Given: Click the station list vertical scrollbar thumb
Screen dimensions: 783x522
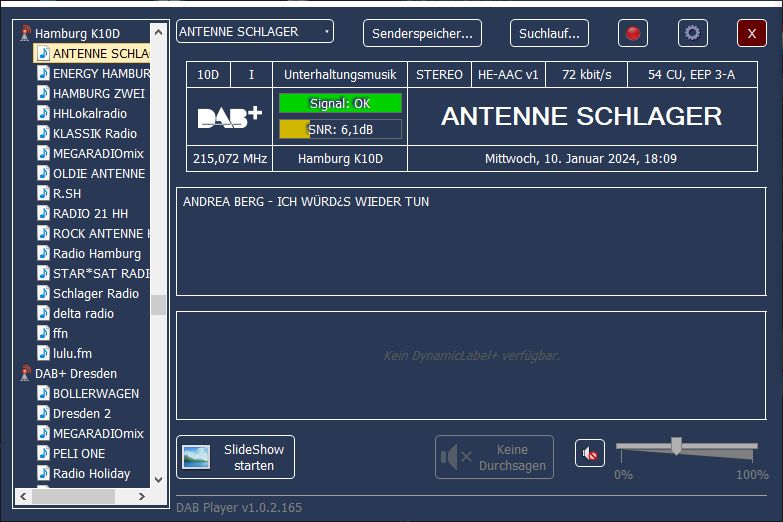Looking at the screenshot, I should tap(158, 304).
